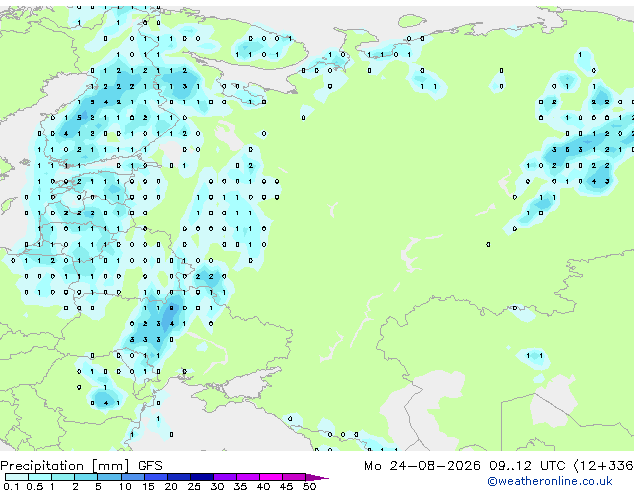Click the 35–40 mm violet legend swatch
The image size is (634, 490).
pos(248,477)
